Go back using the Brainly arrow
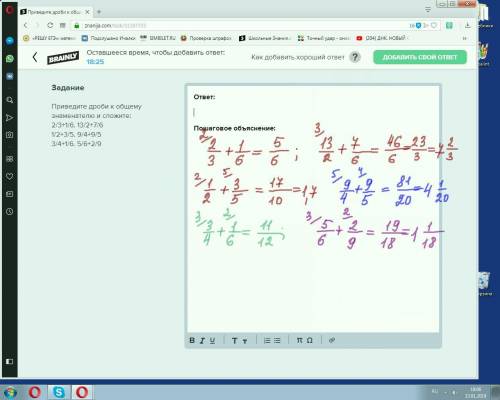 point(35,57)
